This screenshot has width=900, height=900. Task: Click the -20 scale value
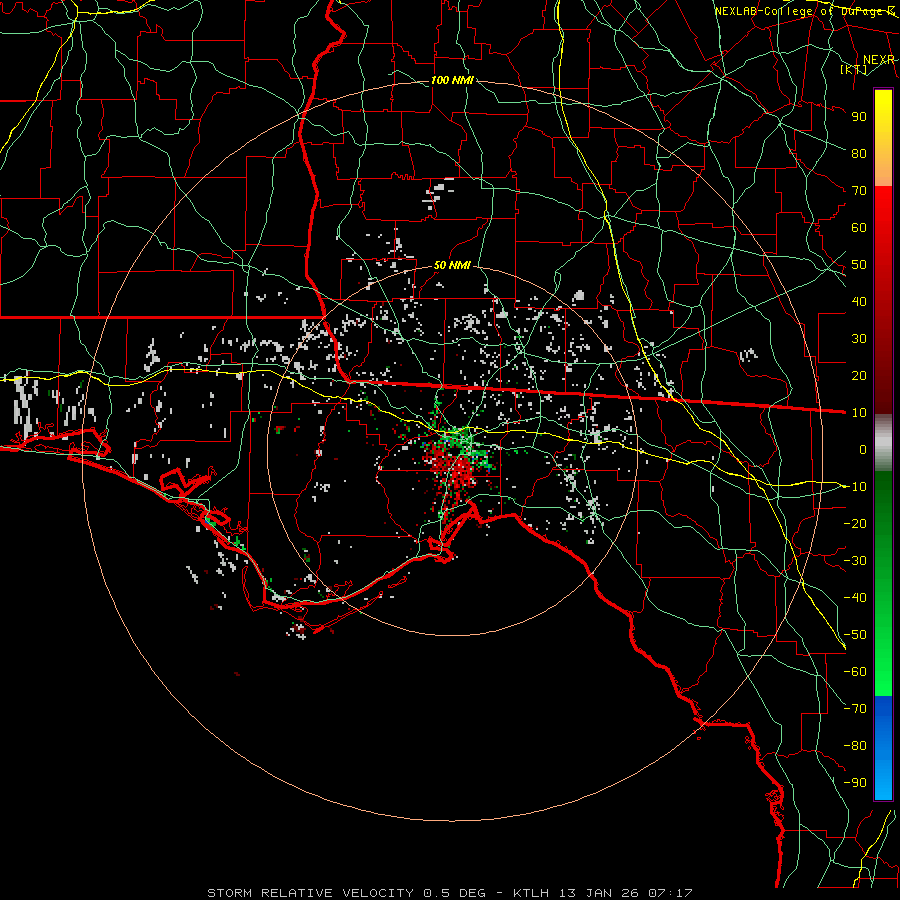[855, 523]
